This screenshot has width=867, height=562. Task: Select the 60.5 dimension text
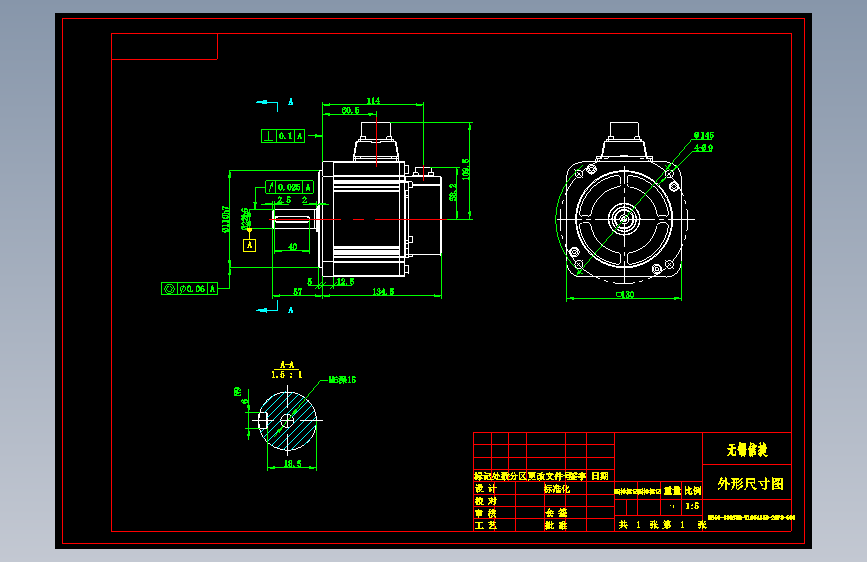(x=350, y=111)
